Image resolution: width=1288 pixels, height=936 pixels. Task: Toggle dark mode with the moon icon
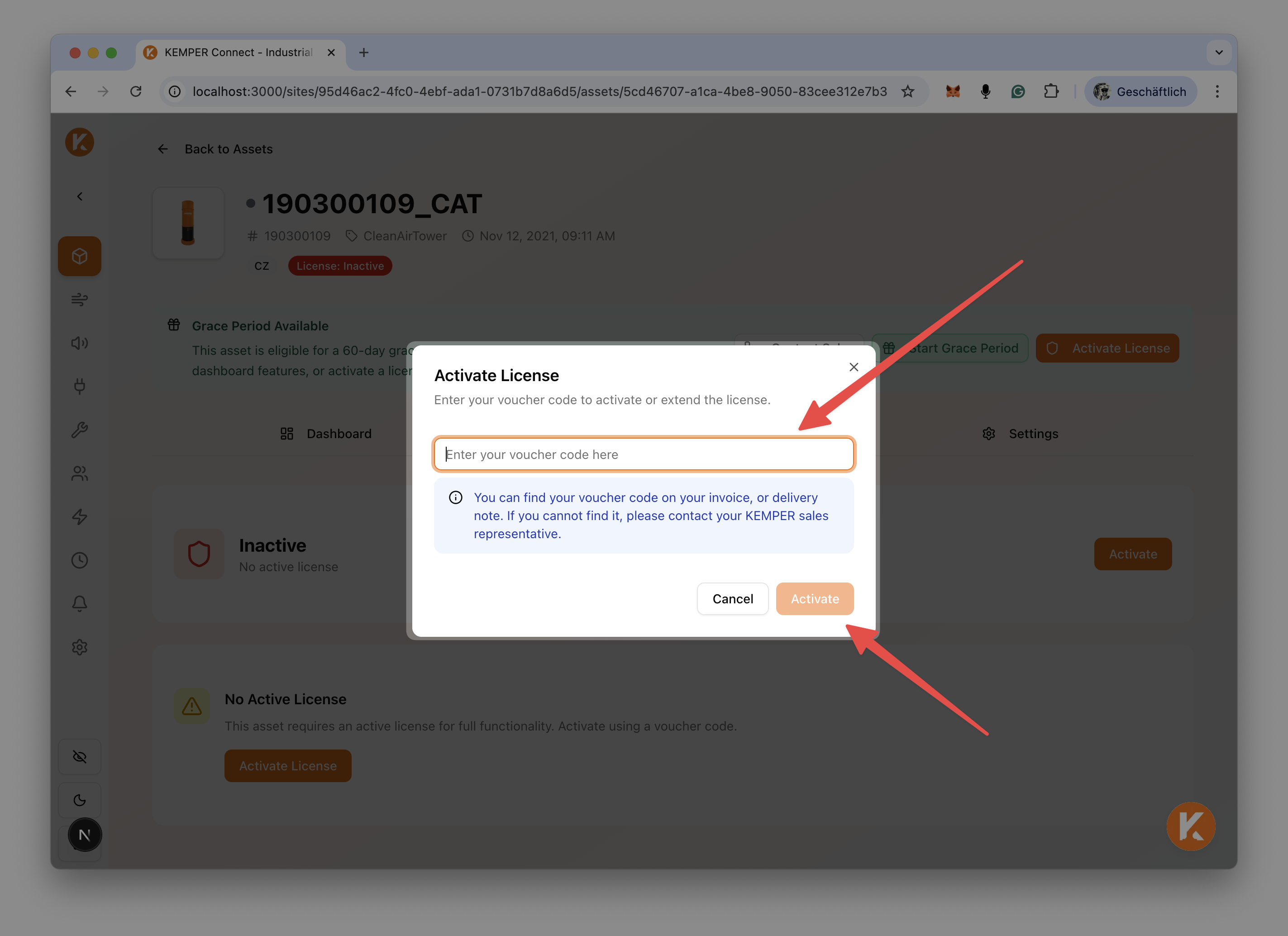pos(80,800)
